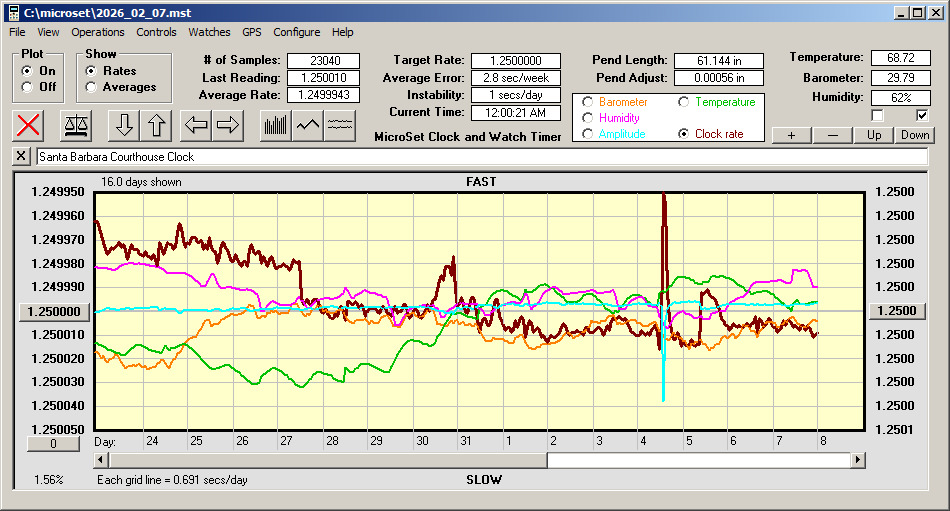The image size is (950, 511).
Task: Click the right arrow toolbar icon
Action: pos(228,125)
